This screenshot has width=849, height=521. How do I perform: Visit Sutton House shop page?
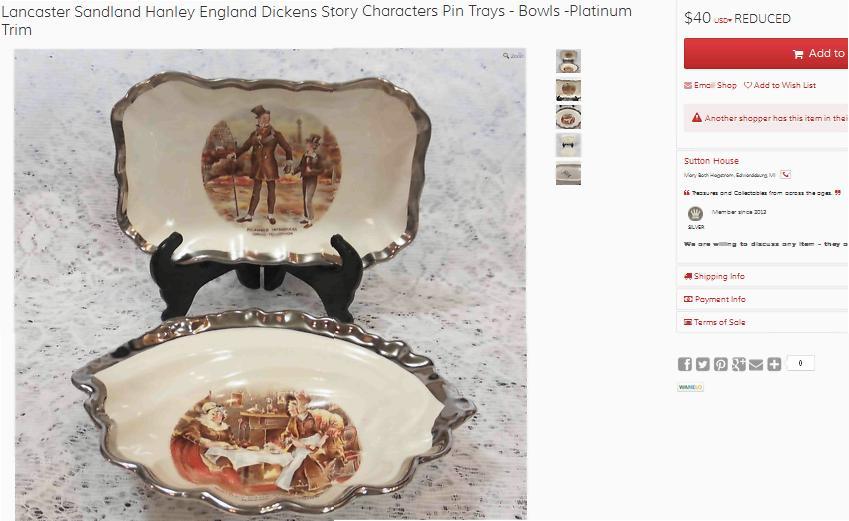tap(711, 161)
